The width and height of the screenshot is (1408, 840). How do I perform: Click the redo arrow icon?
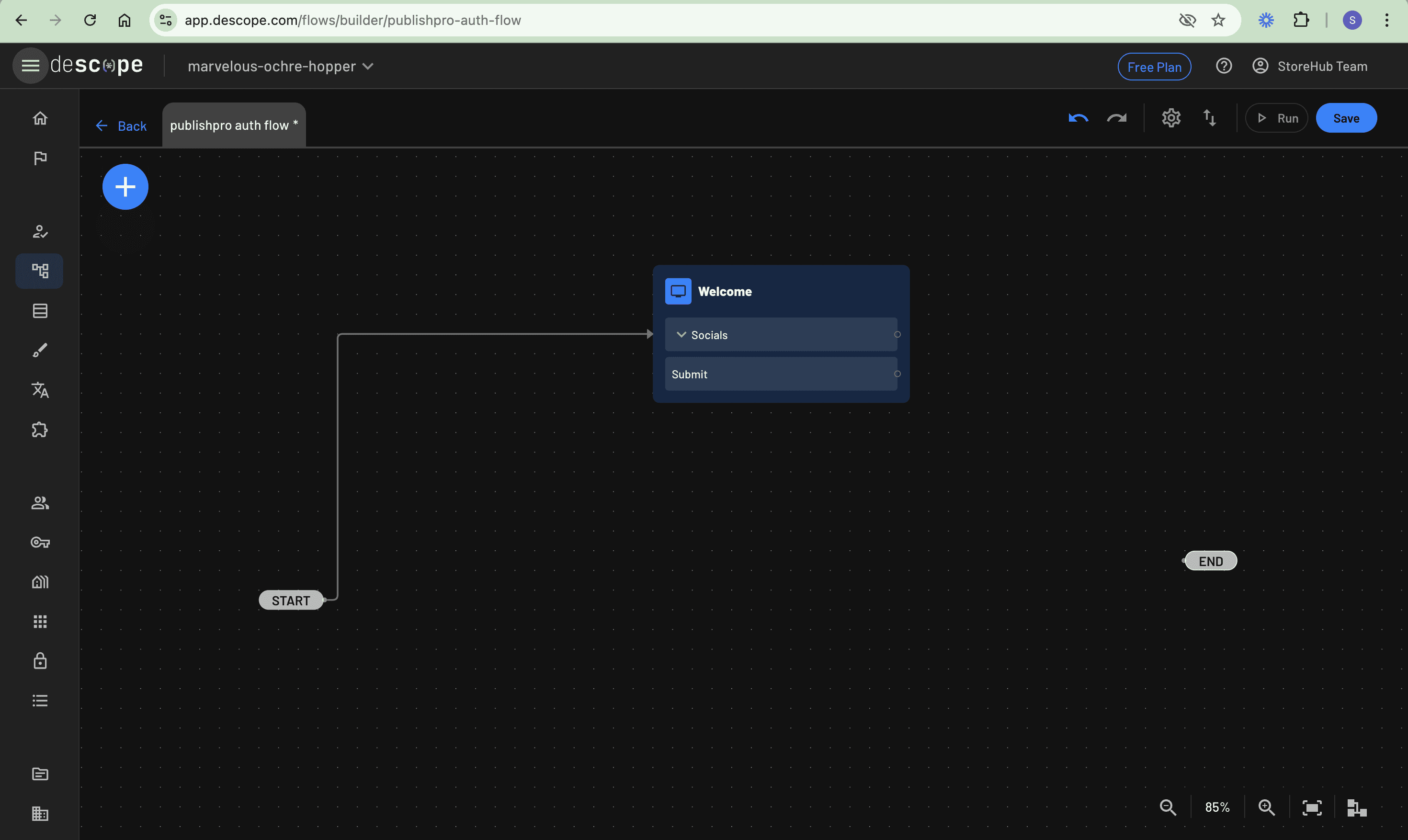[x=1116, y=118]
